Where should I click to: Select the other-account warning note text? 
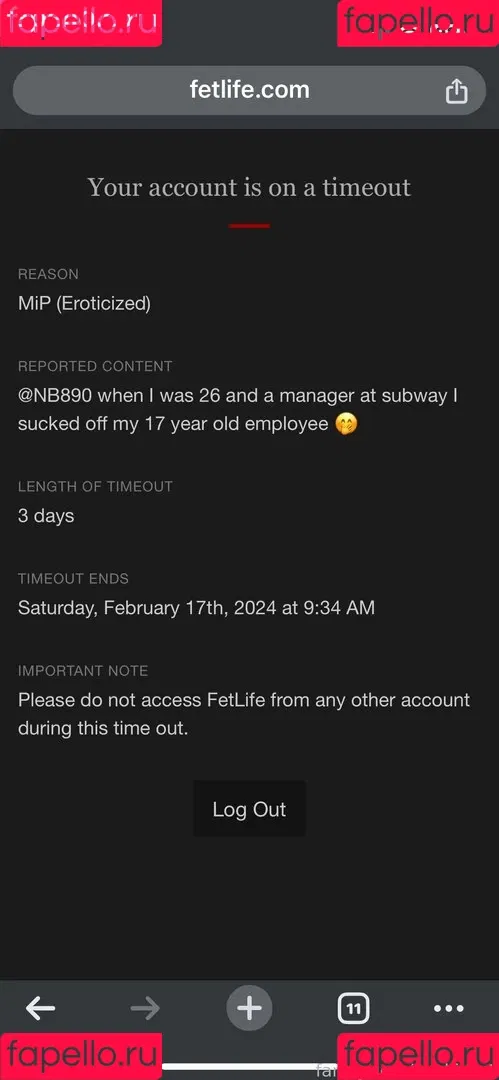(244, 714)
